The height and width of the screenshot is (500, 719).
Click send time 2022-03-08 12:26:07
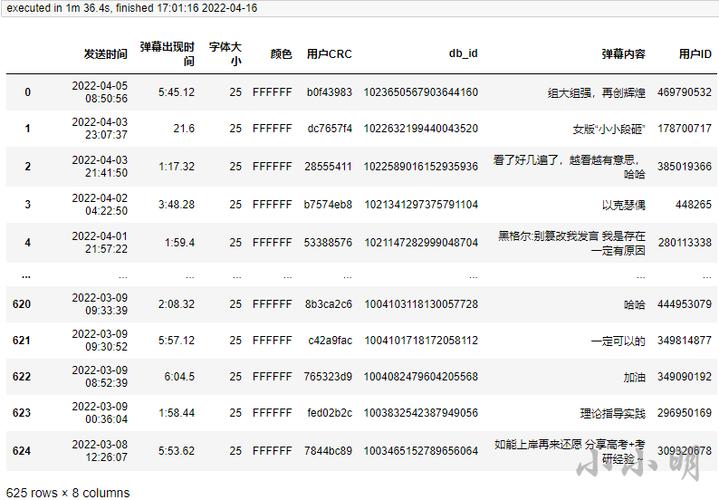click(100, 450)
